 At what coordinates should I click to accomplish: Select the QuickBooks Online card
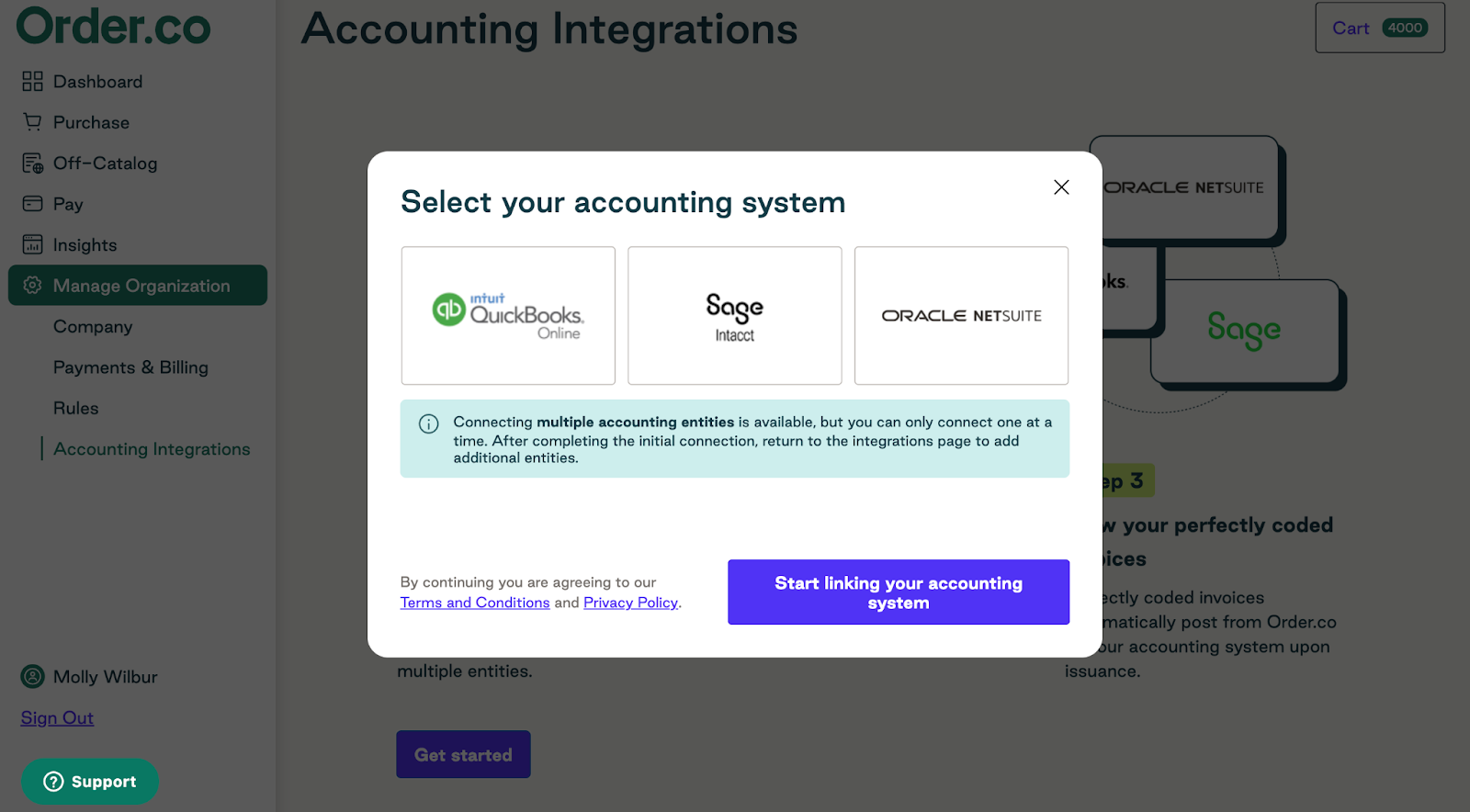pyautogui.click(x=507, y=315)
